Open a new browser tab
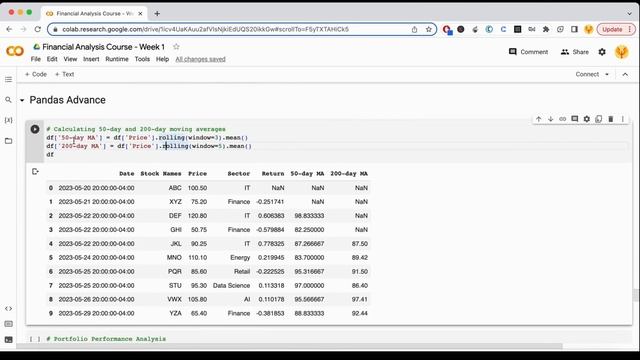The image size is (640, 360). coord(157,13)
